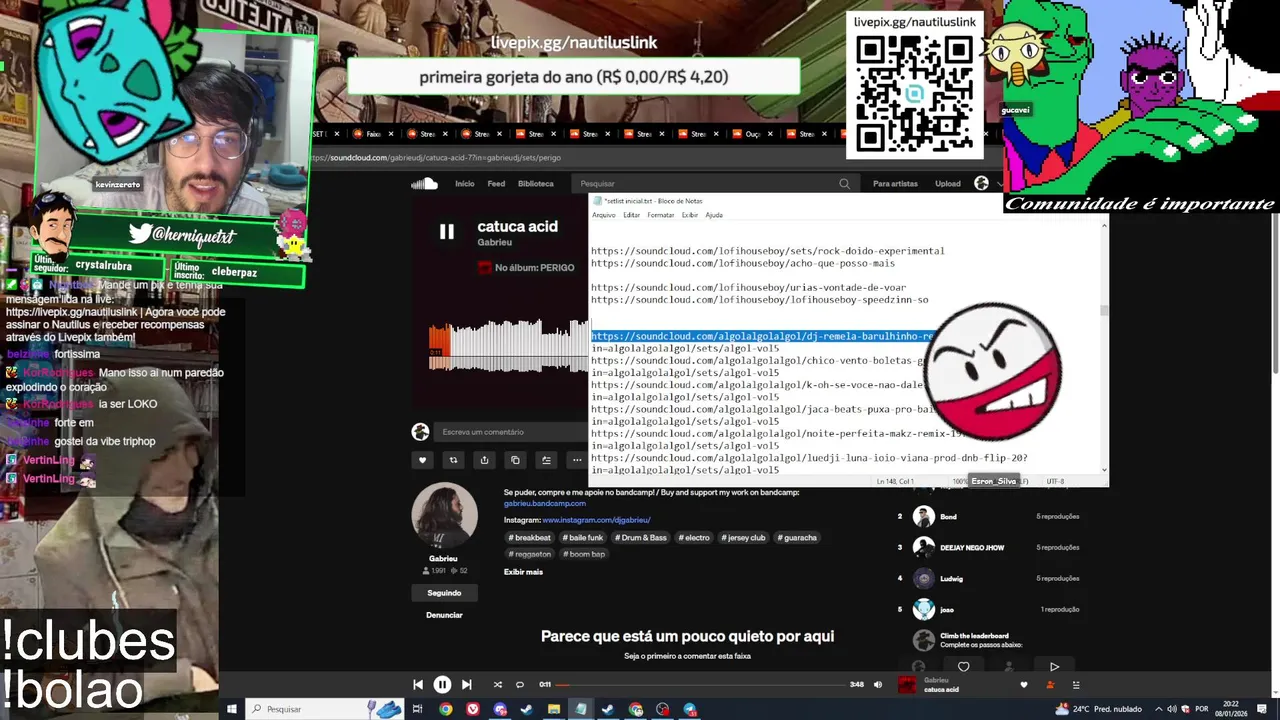Open the Editar menu in Notepad
This screenshot has width=1280, height=720.
click(632, 215)
